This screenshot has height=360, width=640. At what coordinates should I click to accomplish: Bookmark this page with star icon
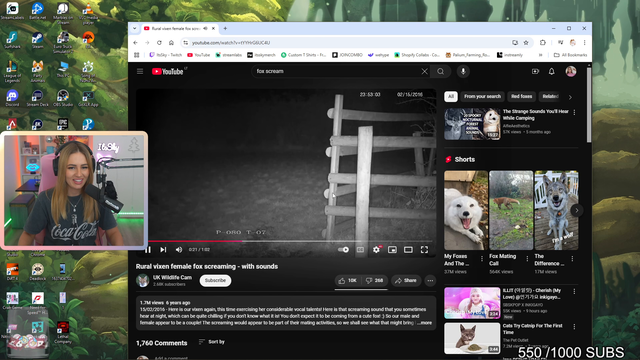pos(526,42)
